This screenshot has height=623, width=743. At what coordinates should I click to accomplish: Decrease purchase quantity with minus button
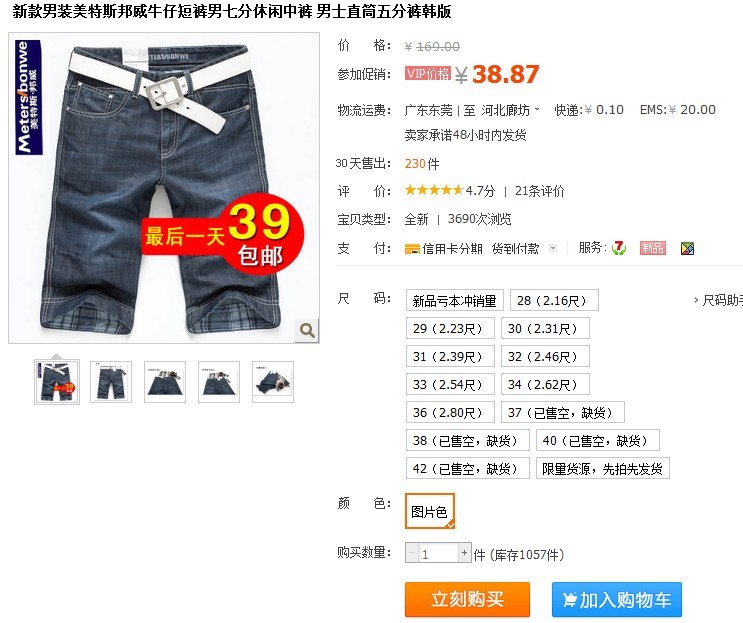(x=411, y=553)
